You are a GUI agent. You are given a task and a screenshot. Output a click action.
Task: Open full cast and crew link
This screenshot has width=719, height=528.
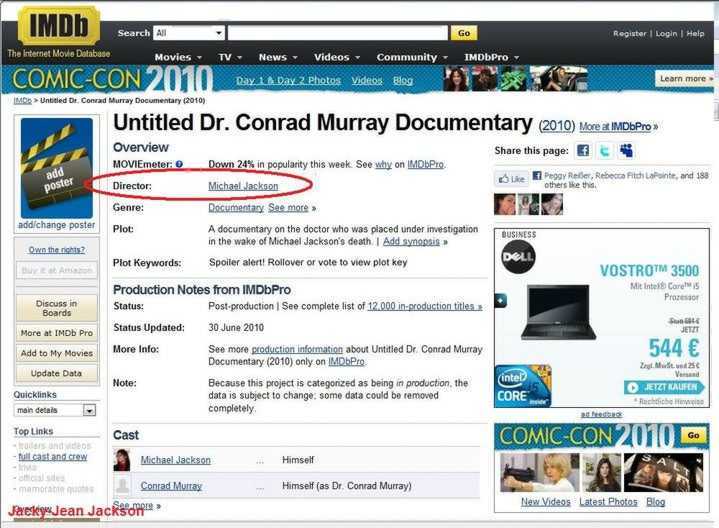[52, 456]
